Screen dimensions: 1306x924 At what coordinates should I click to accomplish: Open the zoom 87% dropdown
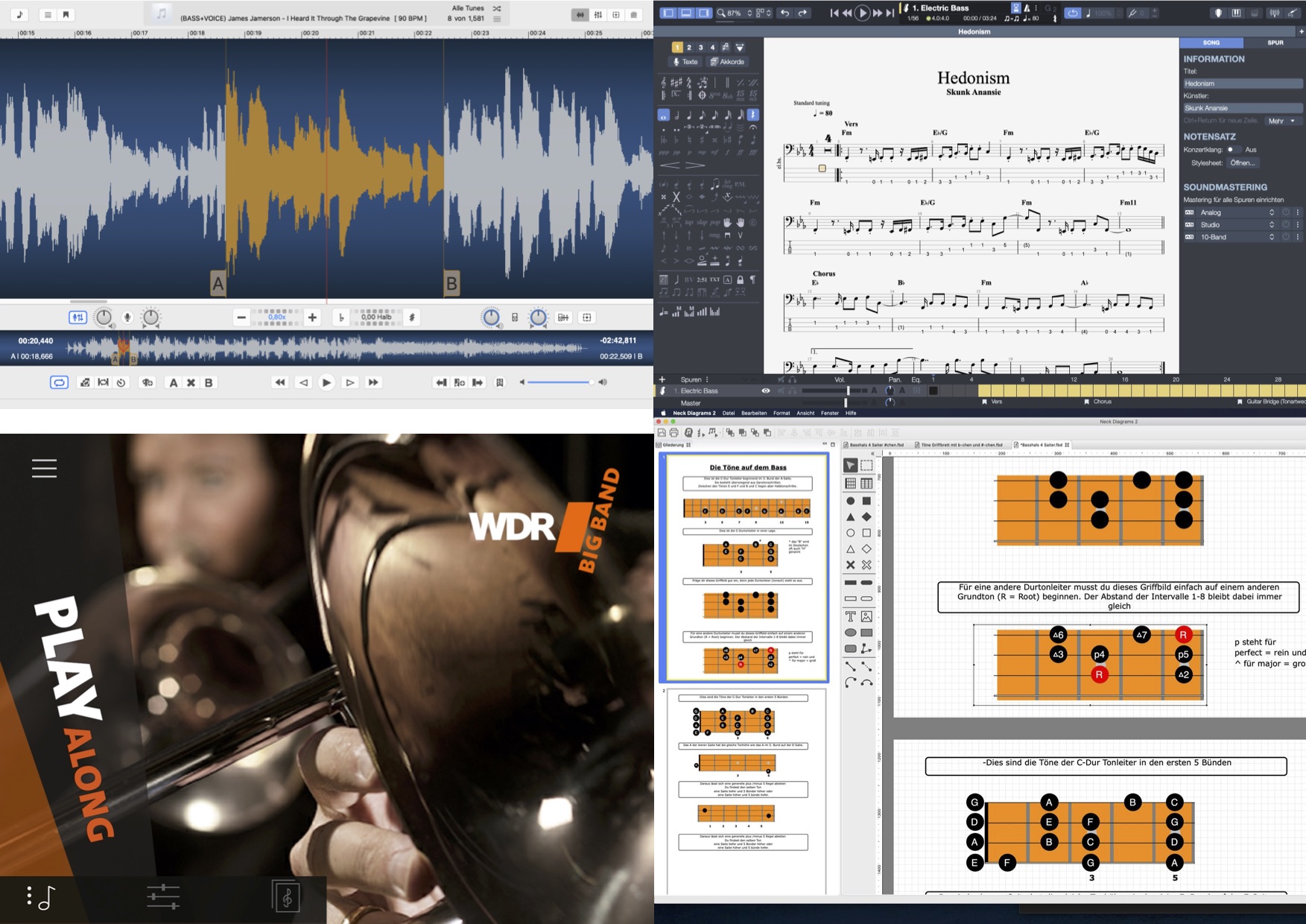point(735,13)
